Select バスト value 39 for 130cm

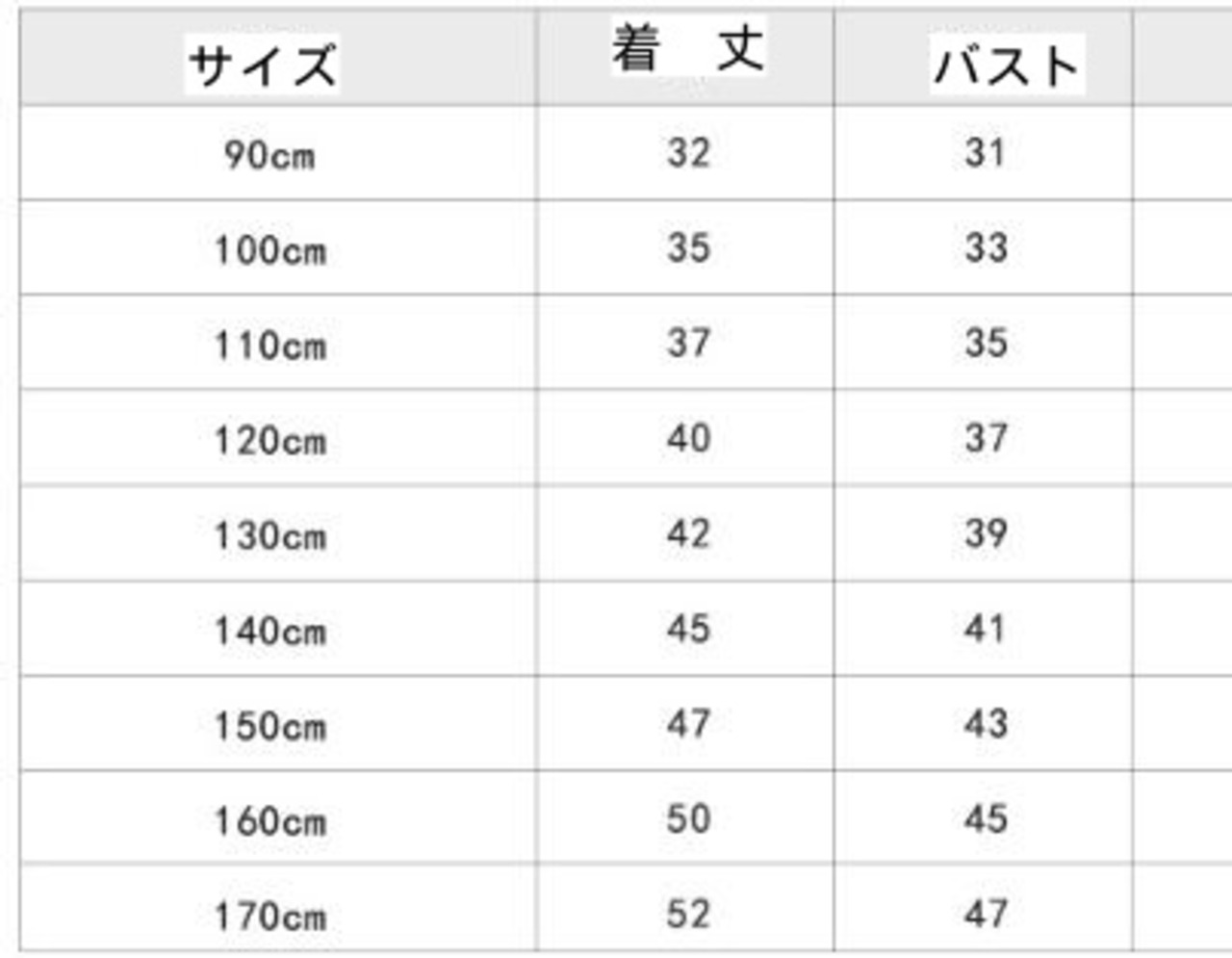986,533
